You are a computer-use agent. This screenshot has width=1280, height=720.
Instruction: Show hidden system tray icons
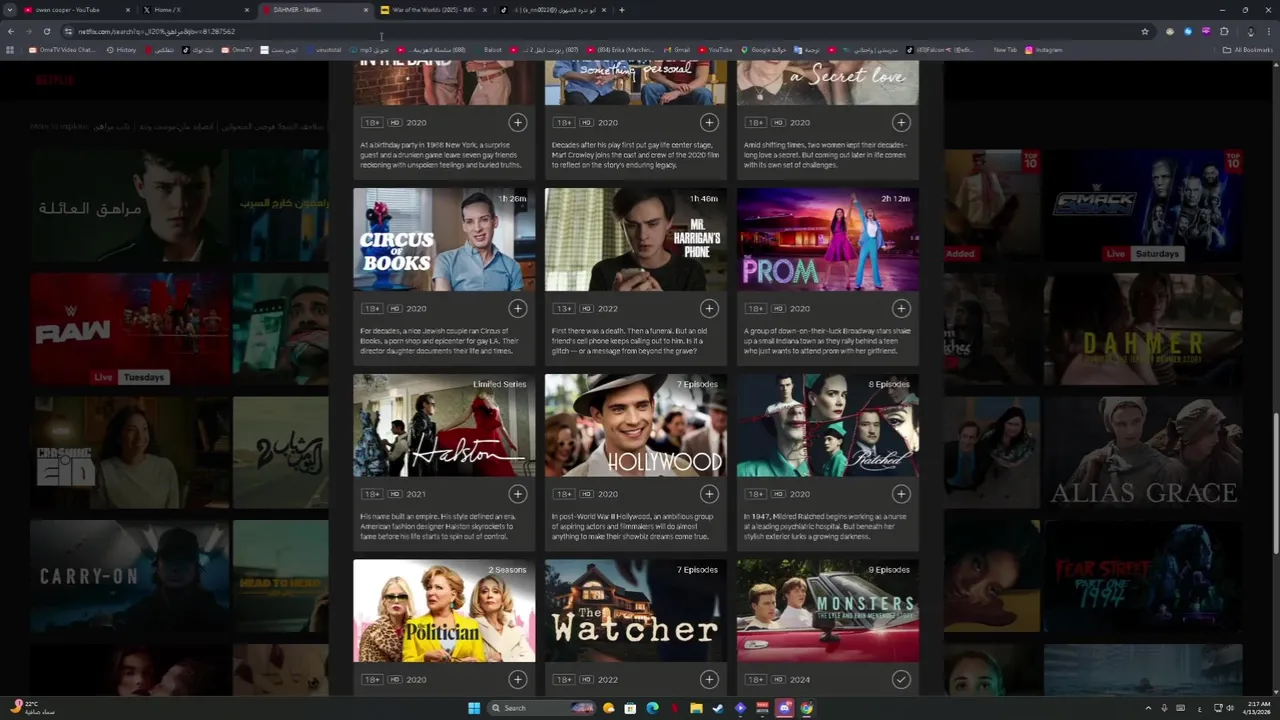(1149, 708)
